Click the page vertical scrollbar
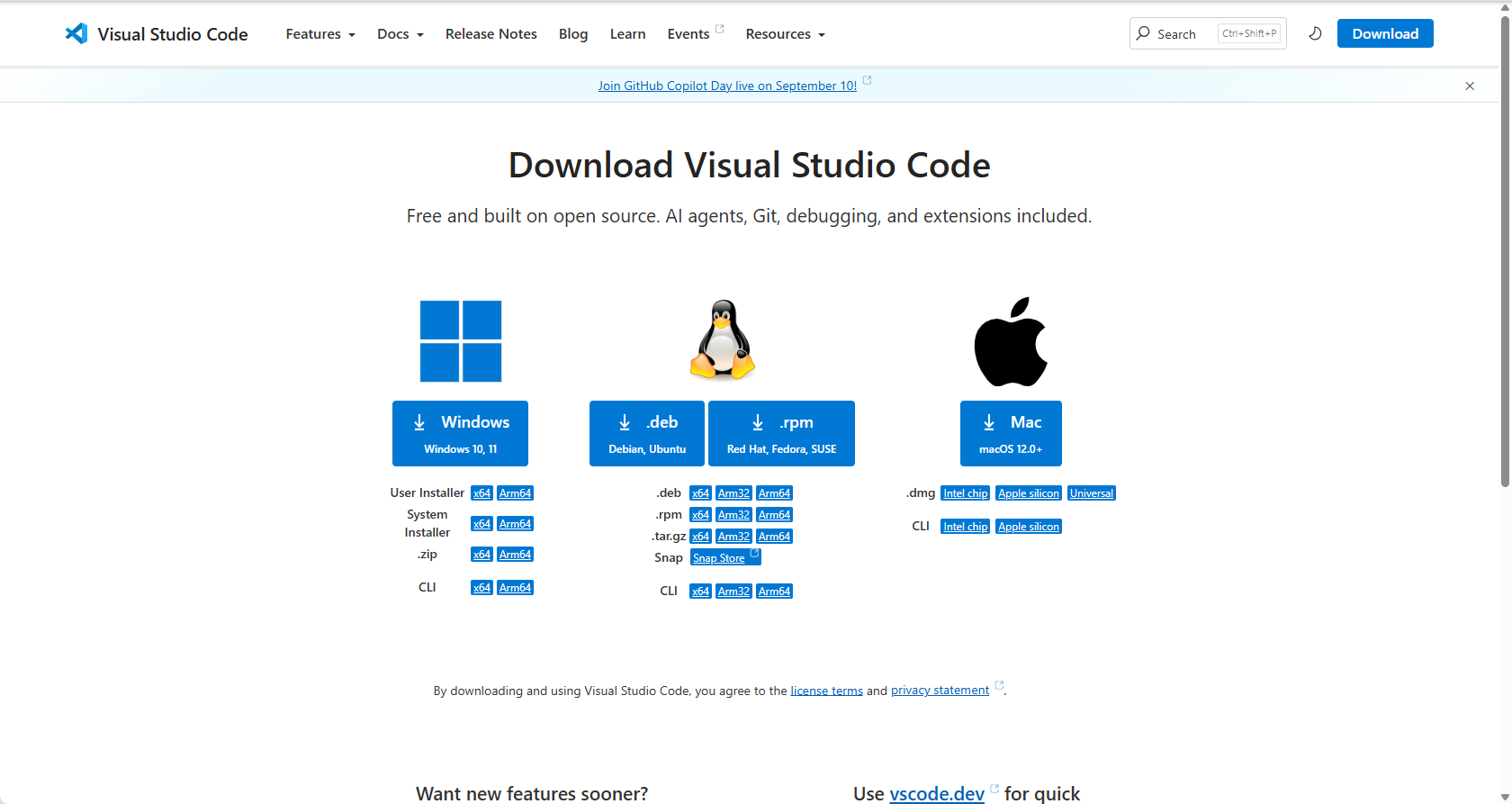This screenshot has height=804, width=1512. [1505, 252]
